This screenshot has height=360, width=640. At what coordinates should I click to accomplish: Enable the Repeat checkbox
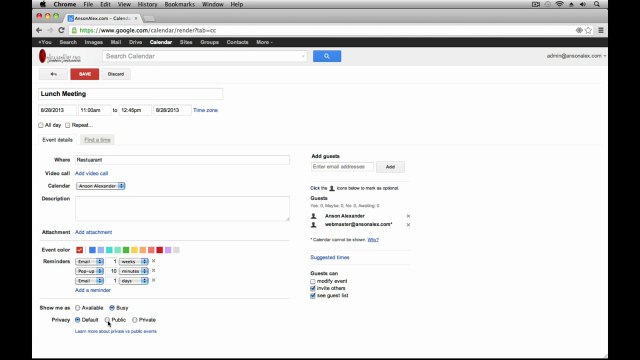pos(68,125)
